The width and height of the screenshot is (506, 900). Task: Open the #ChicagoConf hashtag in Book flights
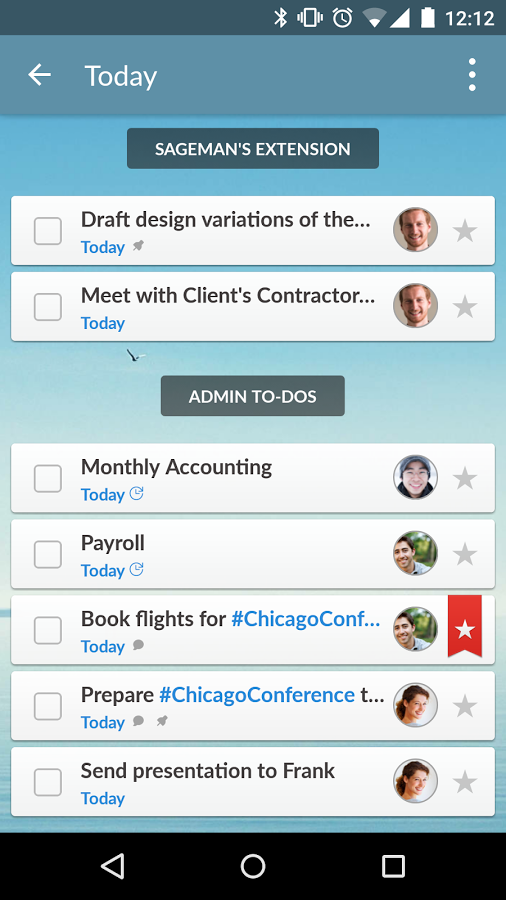(x=305, y=619)
